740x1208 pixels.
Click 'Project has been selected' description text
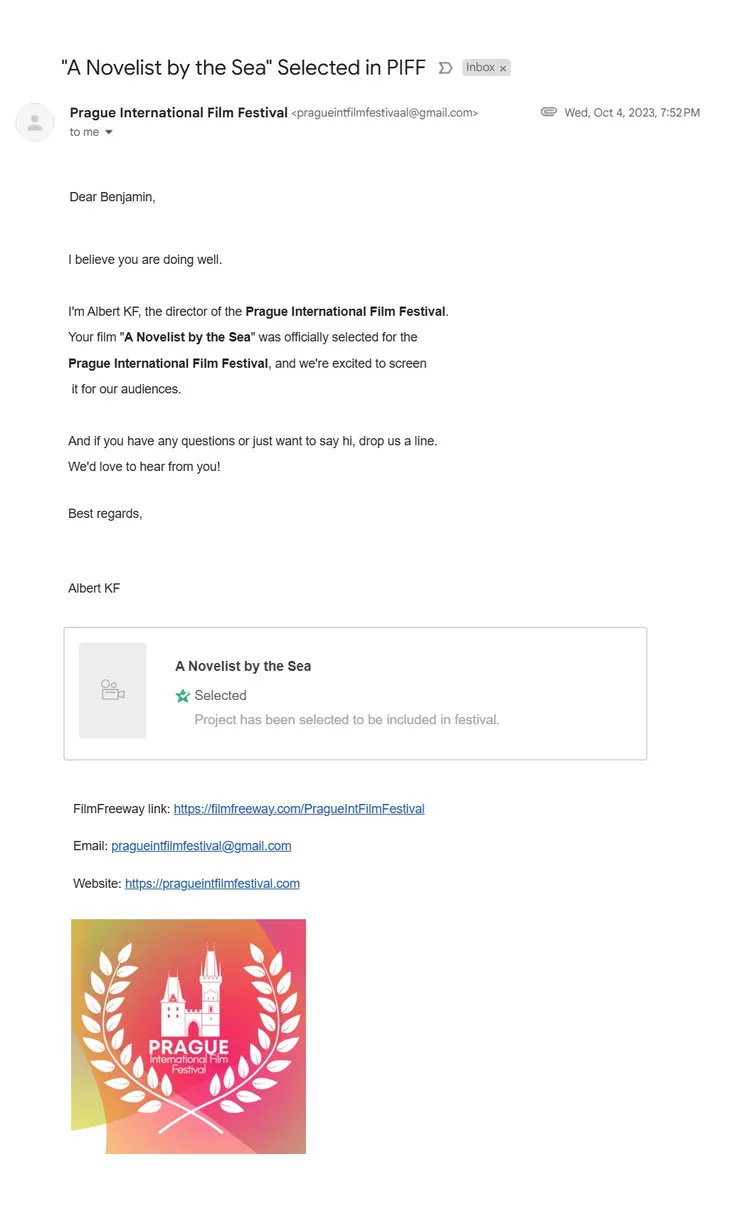tap(346, 720)
